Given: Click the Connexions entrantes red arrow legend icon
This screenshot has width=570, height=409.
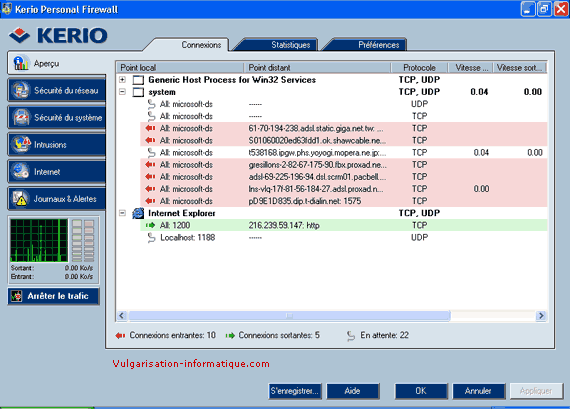Looking at the screenshot, I should click(x=120, y=335).
